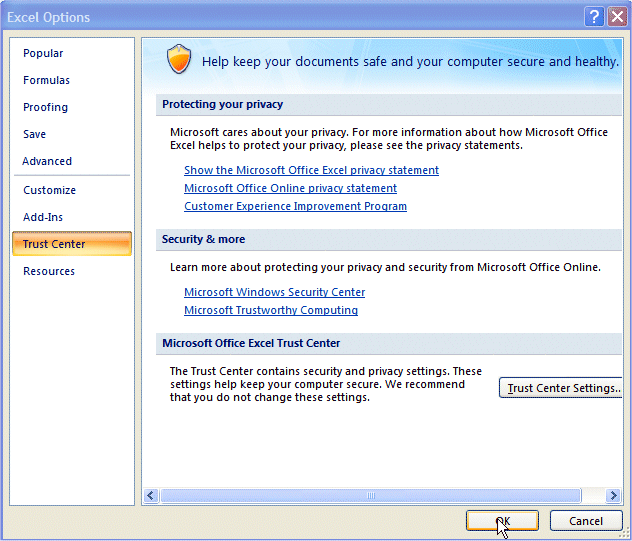Cancel the Excel Options dialog
This screenshot has width=632, height=541.
(x=586, y=521)
